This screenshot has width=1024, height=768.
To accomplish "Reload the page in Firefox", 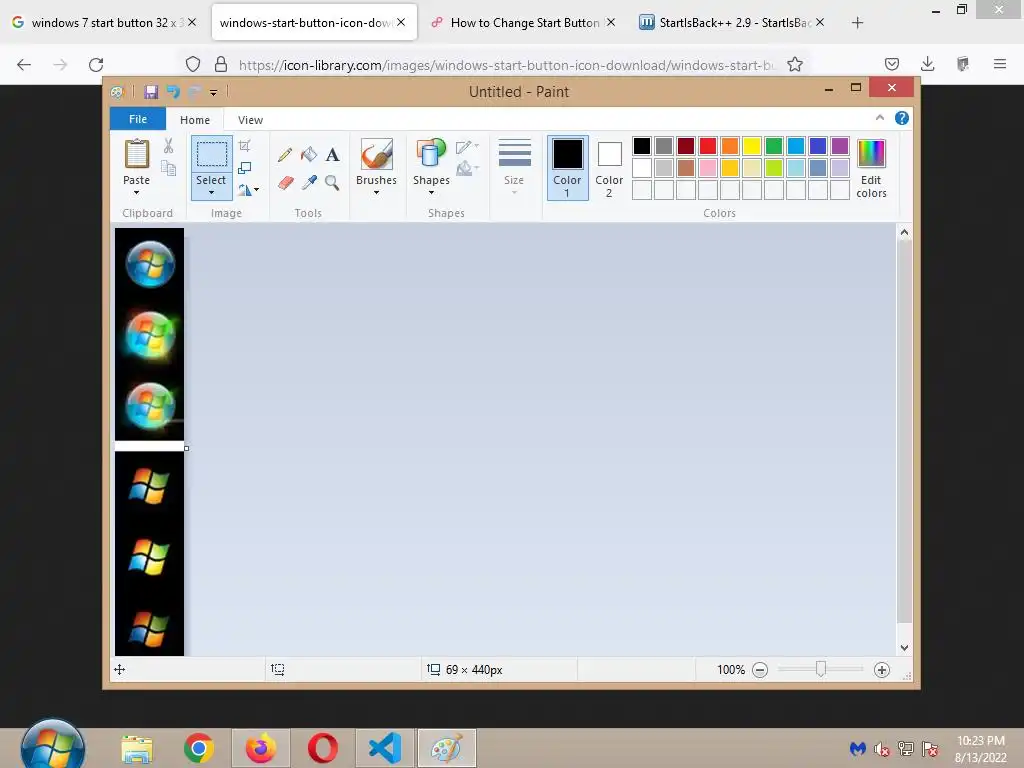I will tap(96, 65).
